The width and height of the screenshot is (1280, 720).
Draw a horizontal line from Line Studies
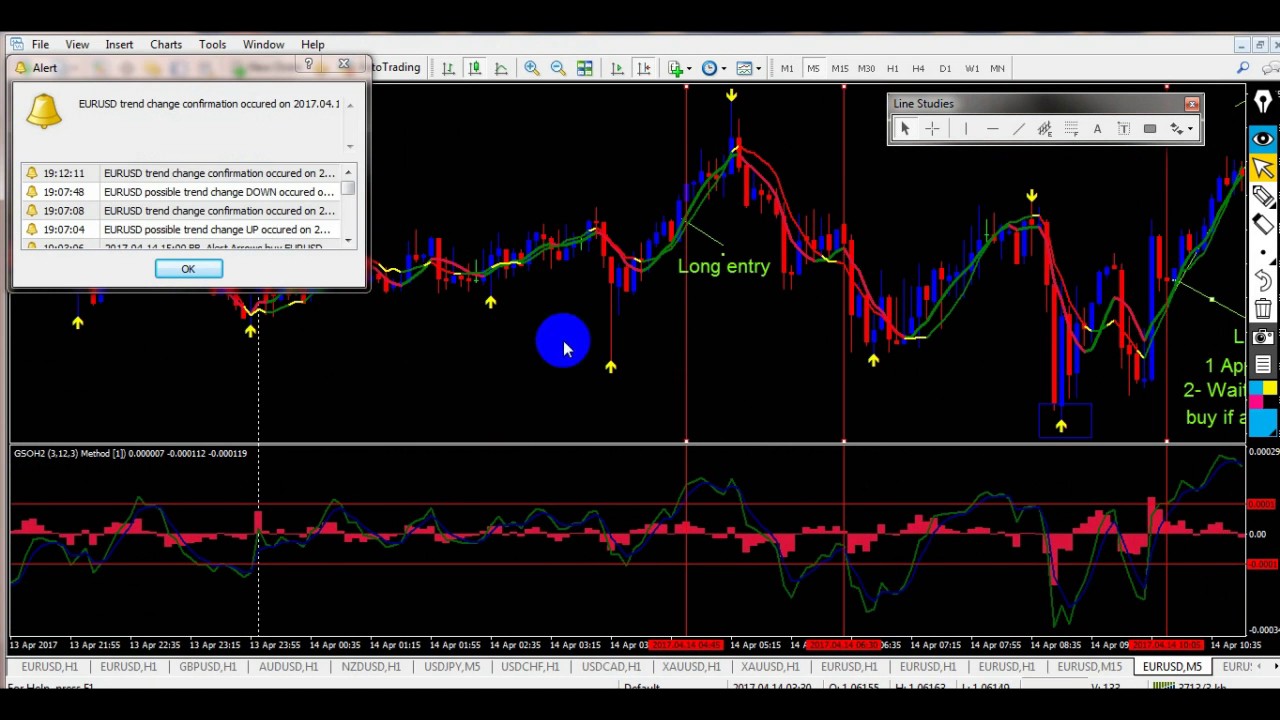click(992, 128)
